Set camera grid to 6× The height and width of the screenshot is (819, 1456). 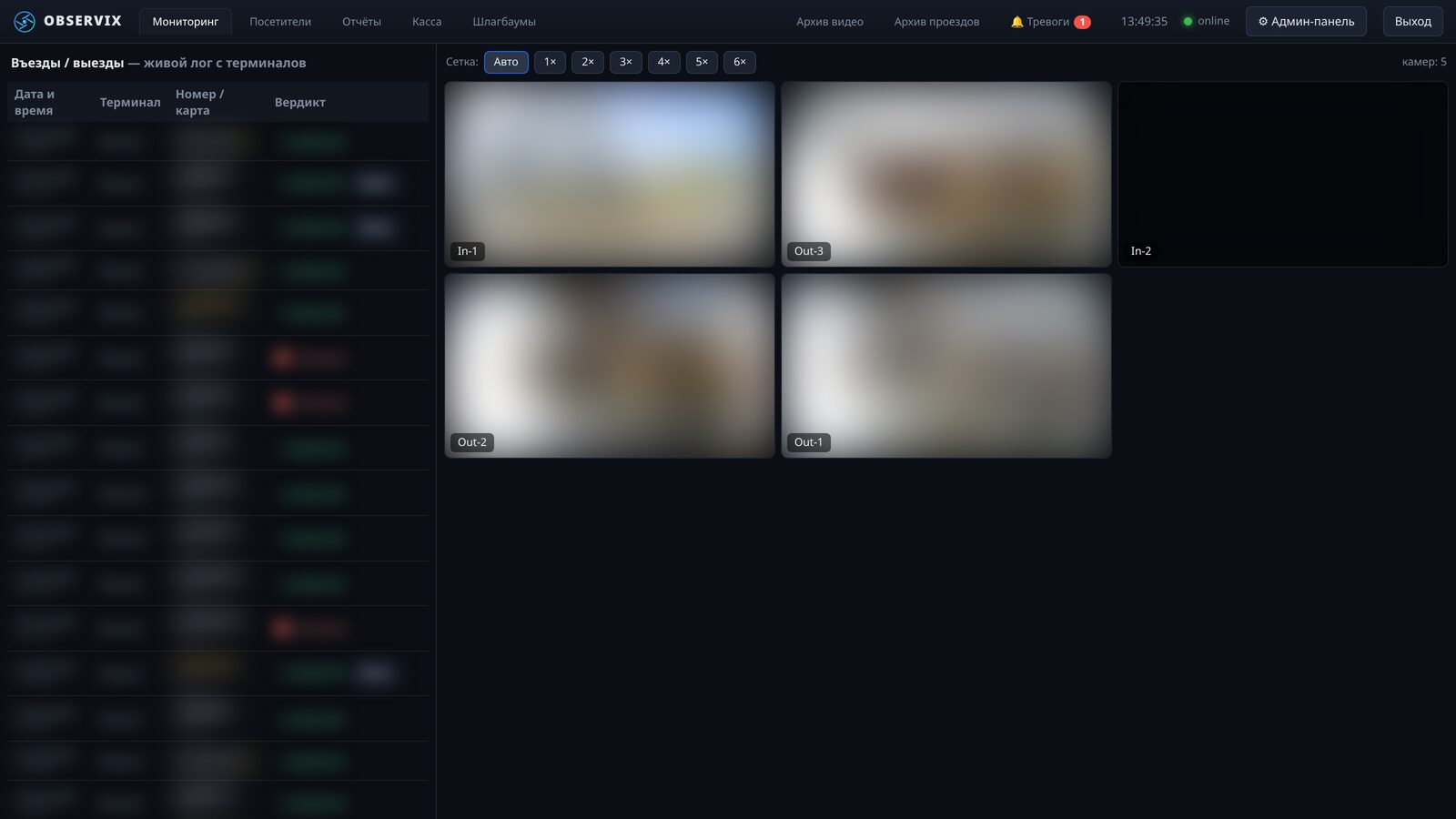click(740, 62)
